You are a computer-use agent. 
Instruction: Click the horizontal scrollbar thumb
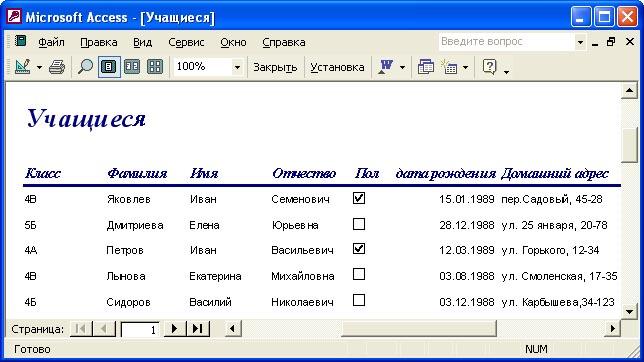(419, 329)
